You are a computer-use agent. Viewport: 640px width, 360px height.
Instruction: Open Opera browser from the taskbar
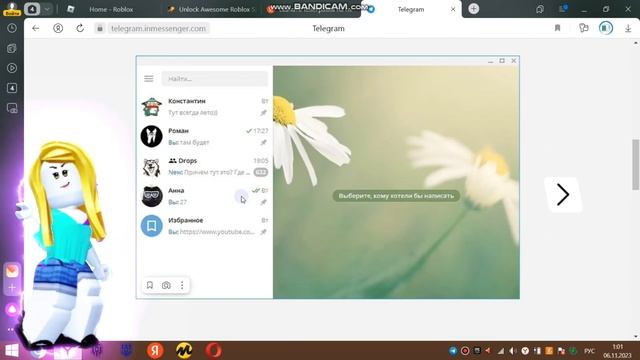pos(213,351)
